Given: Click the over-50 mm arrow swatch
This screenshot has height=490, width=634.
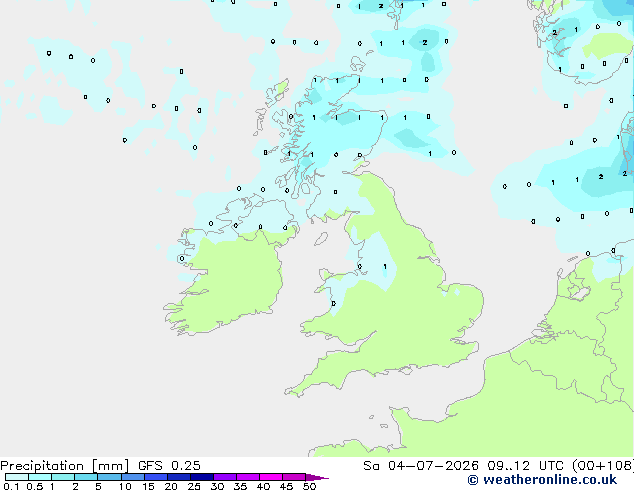Looking at the screenshot, I should [317, 477].
